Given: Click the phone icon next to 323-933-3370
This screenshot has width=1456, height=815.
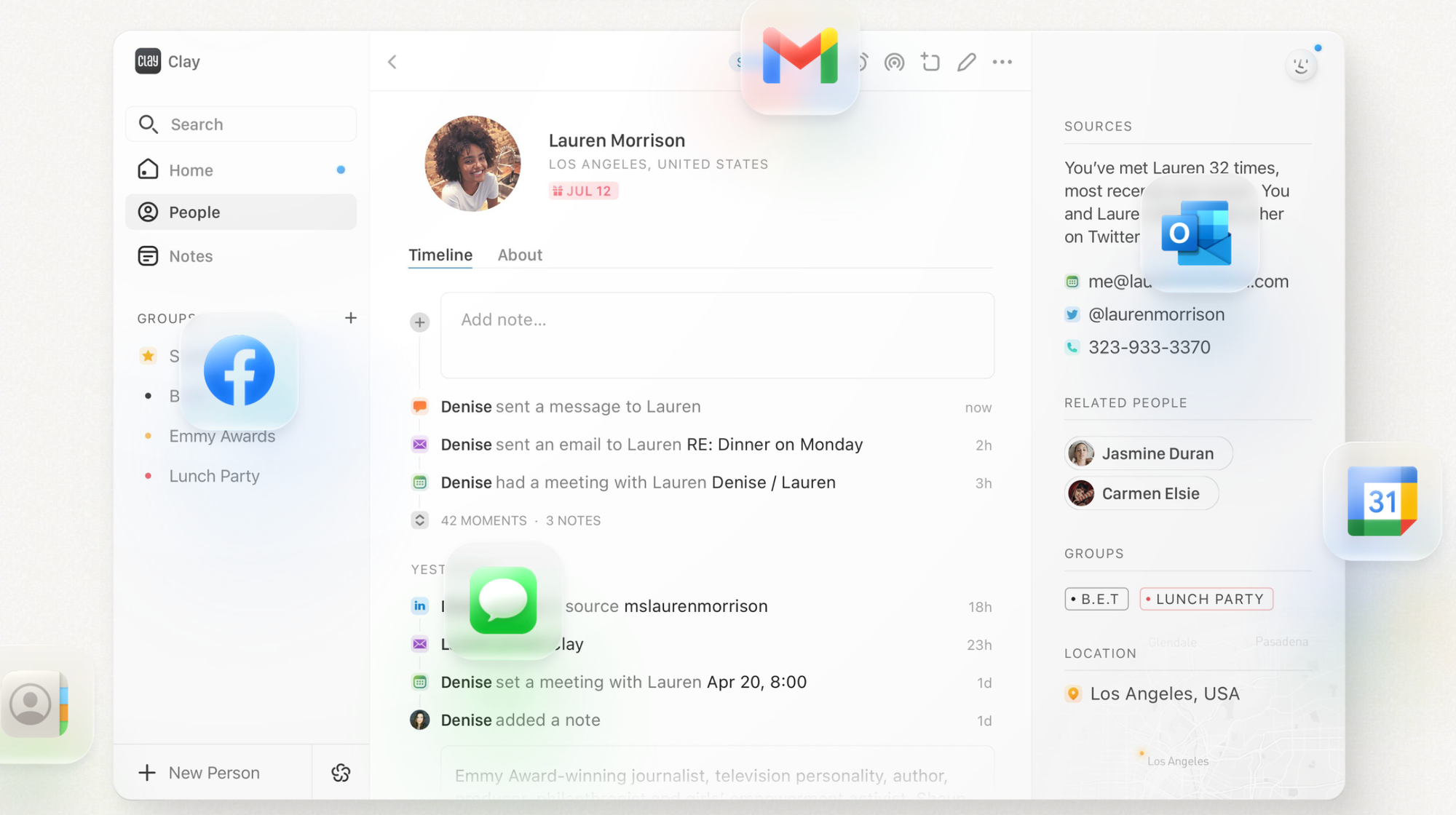Looking at the screenshot, I should pyautogui.click(x=1072, y=347).
